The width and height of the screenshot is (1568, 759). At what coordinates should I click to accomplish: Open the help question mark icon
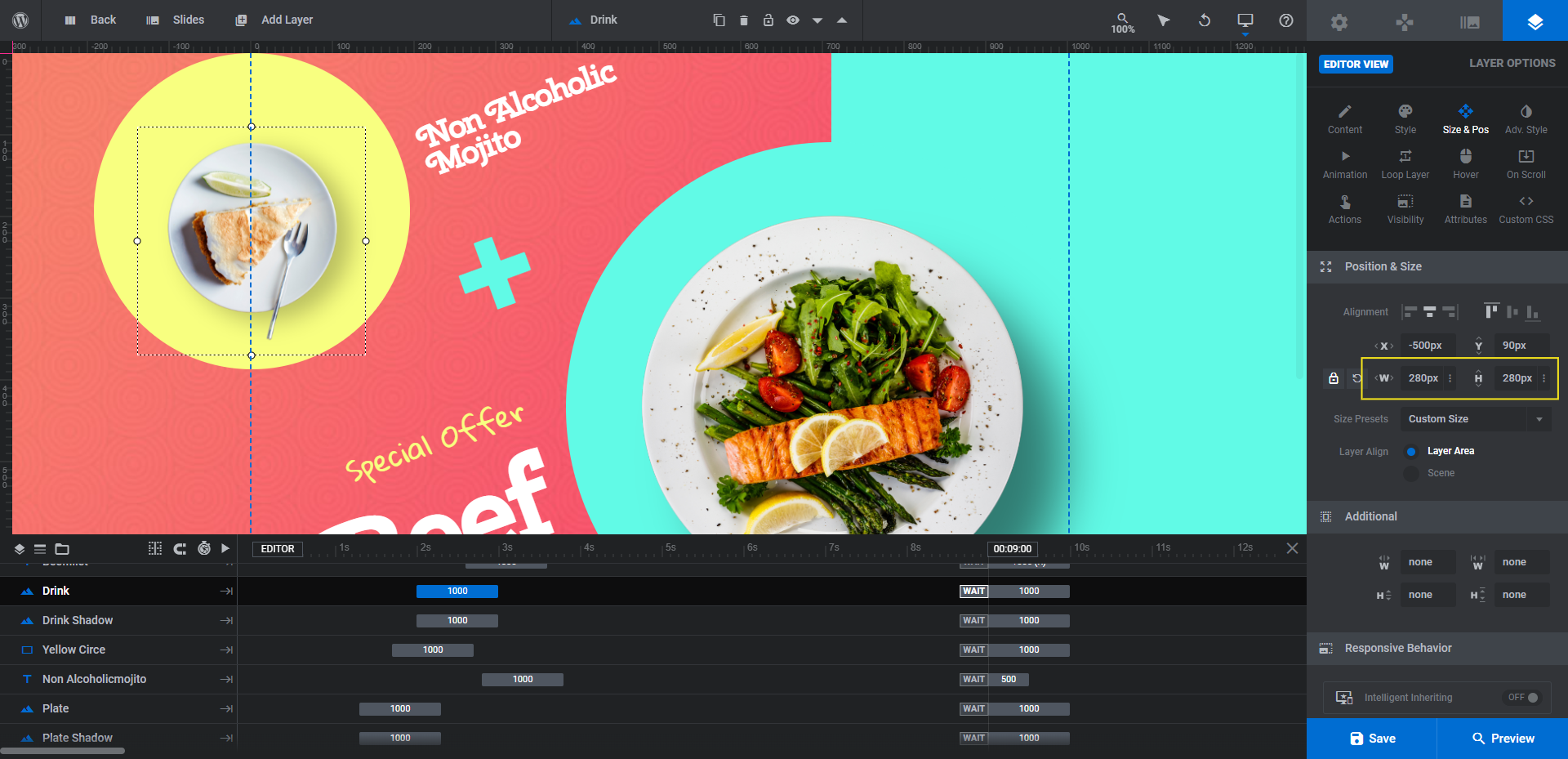tap(1286, 20)
